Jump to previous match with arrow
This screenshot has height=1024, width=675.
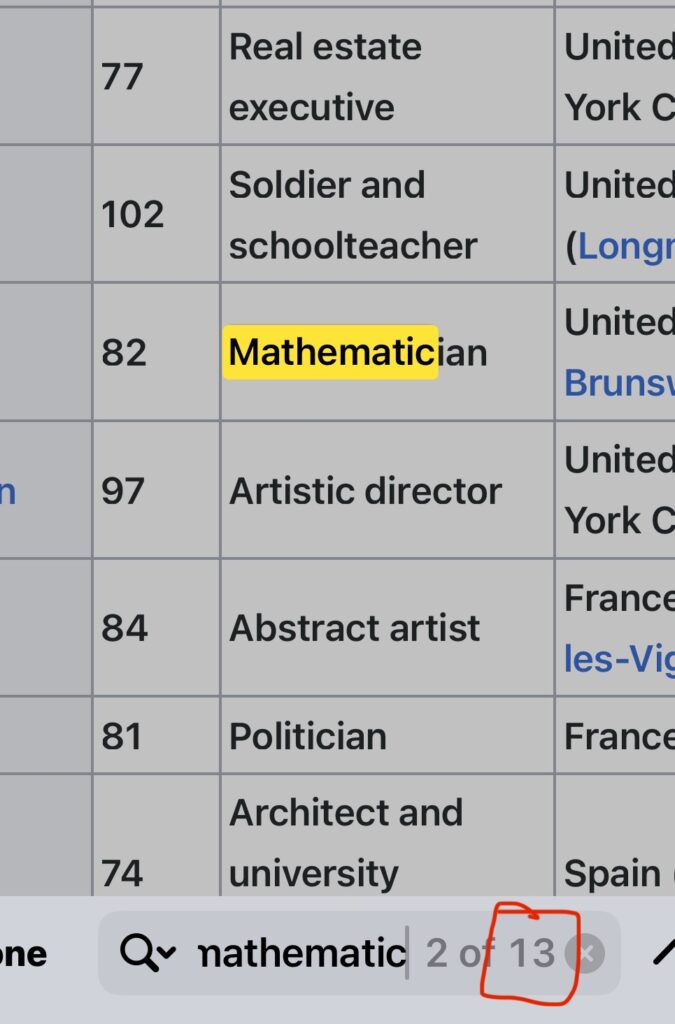coord(664,953)
